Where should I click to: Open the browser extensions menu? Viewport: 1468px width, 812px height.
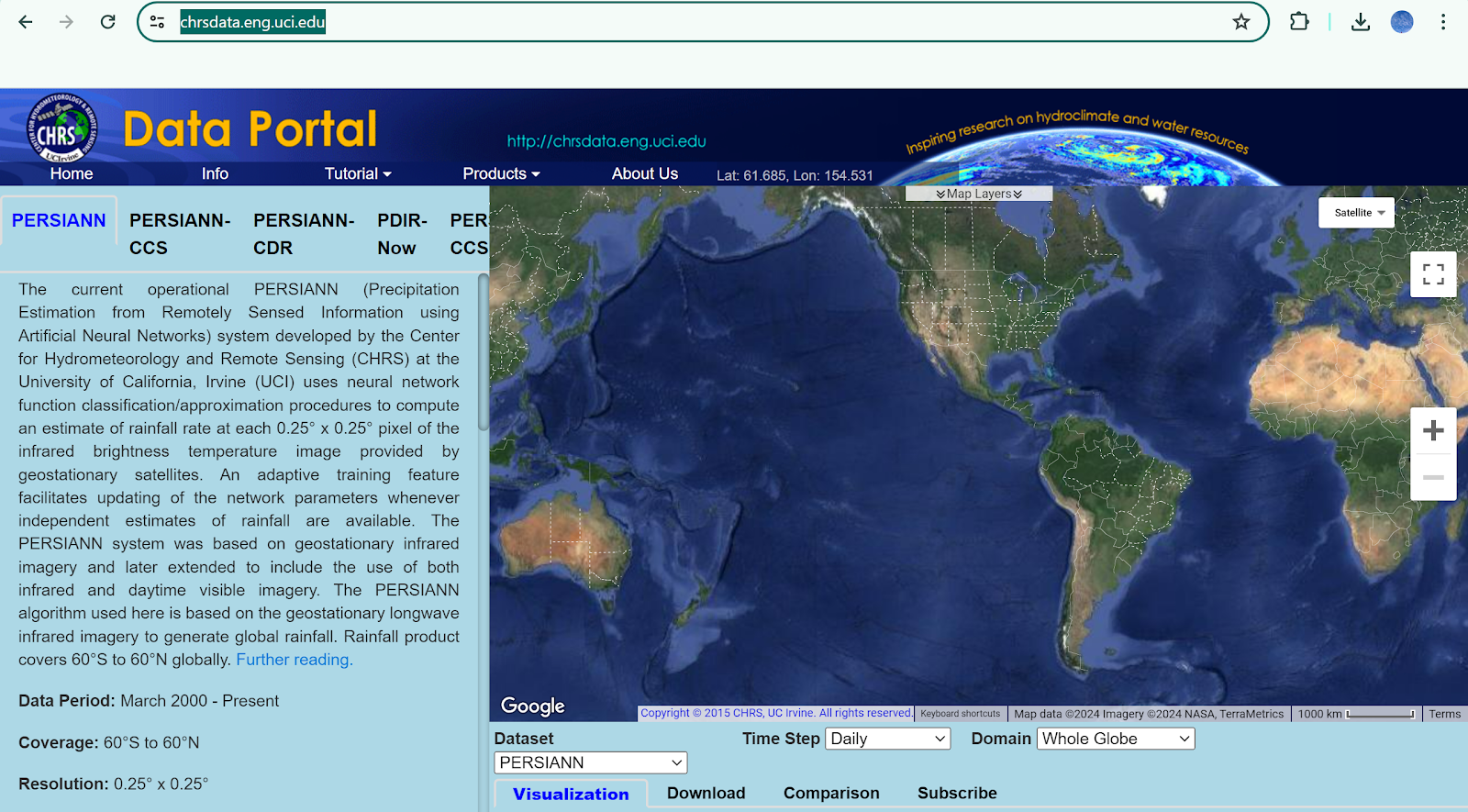(1299, 22)
